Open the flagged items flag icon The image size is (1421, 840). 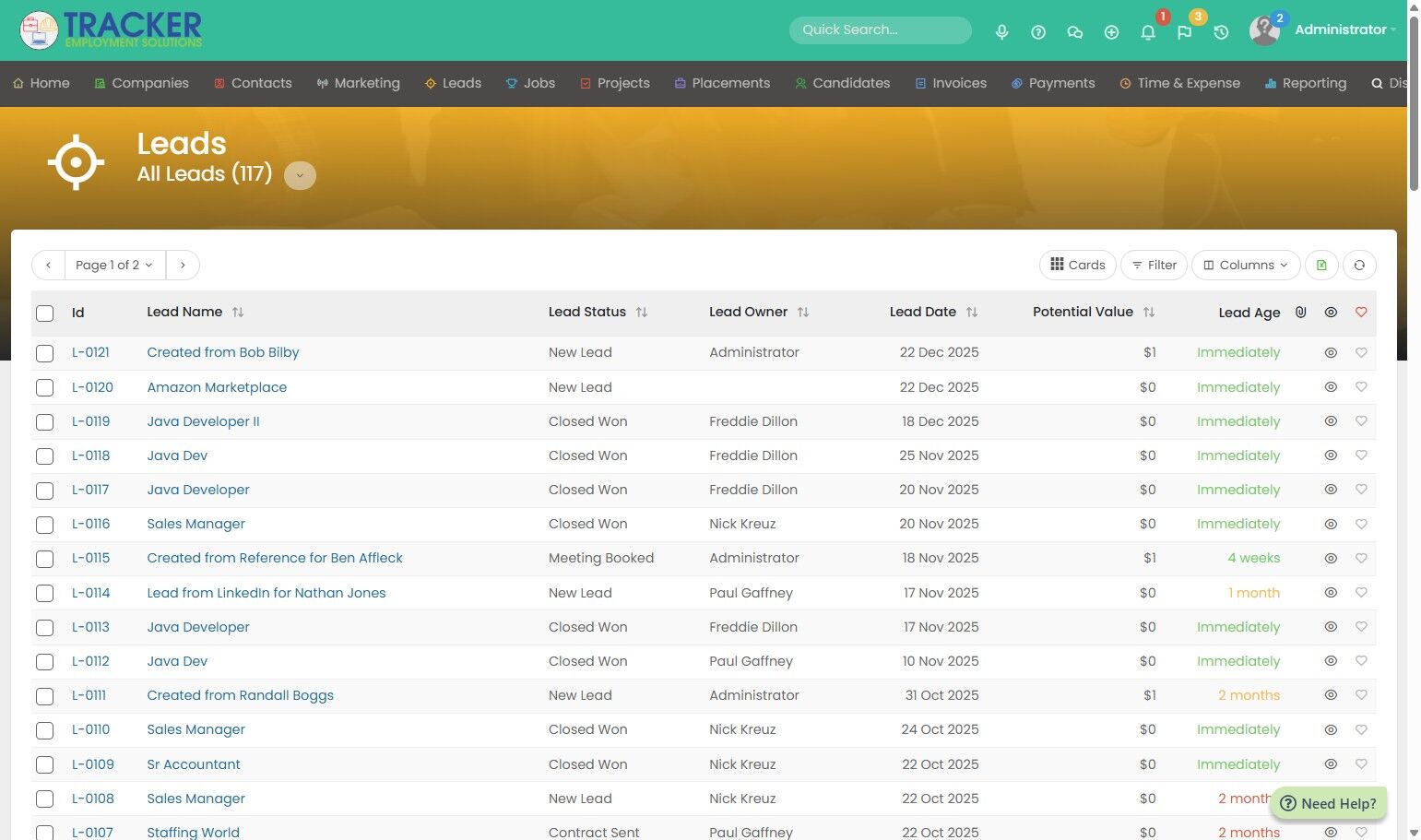tap(1185, 32)
